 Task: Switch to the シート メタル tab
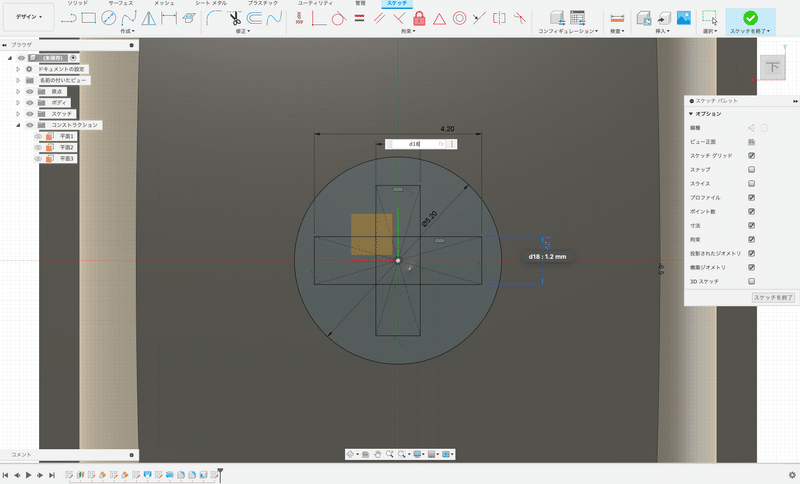[x=211, y=3]
